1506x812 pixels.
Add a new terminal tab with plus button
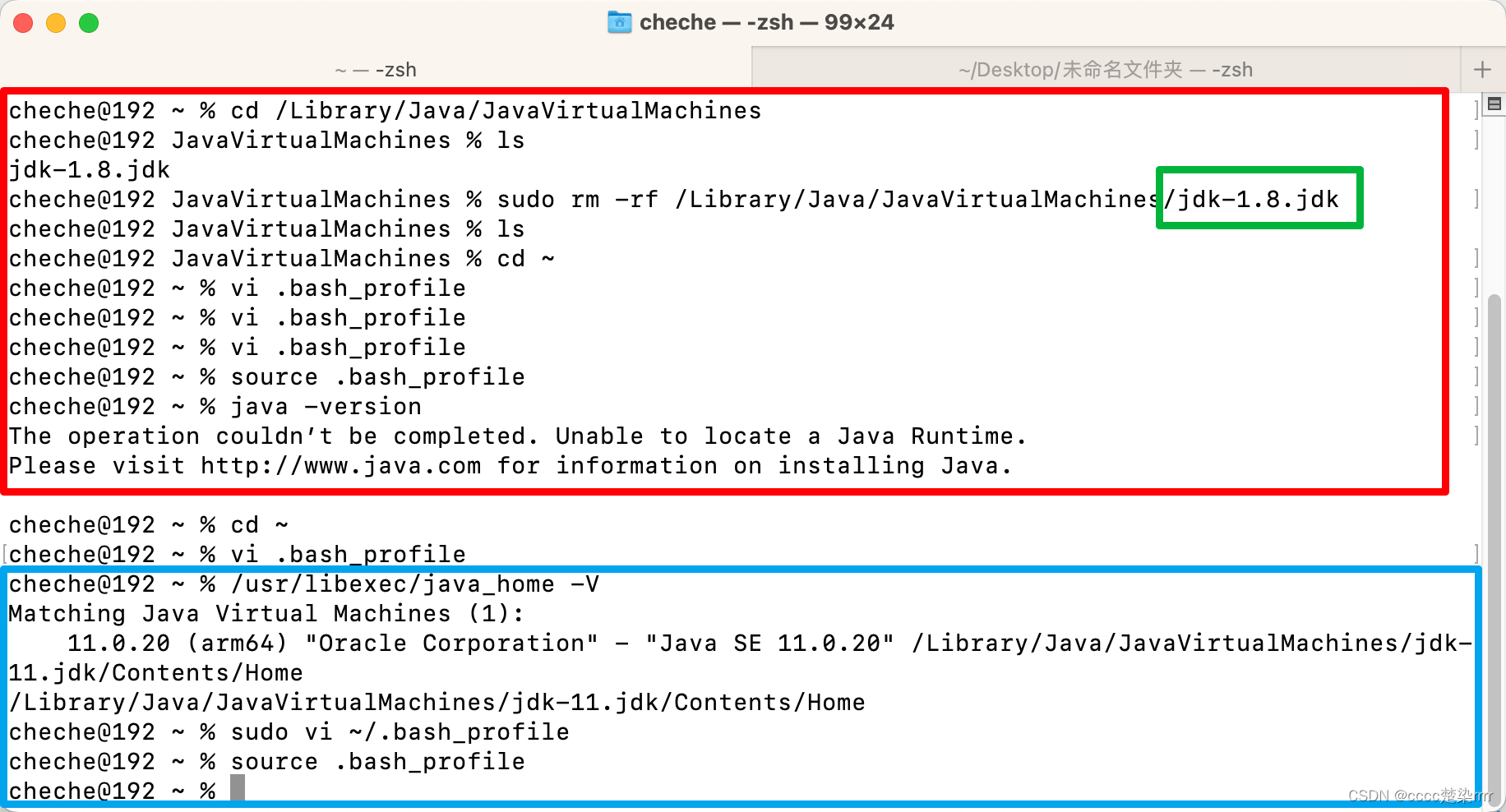point(1483,70)
